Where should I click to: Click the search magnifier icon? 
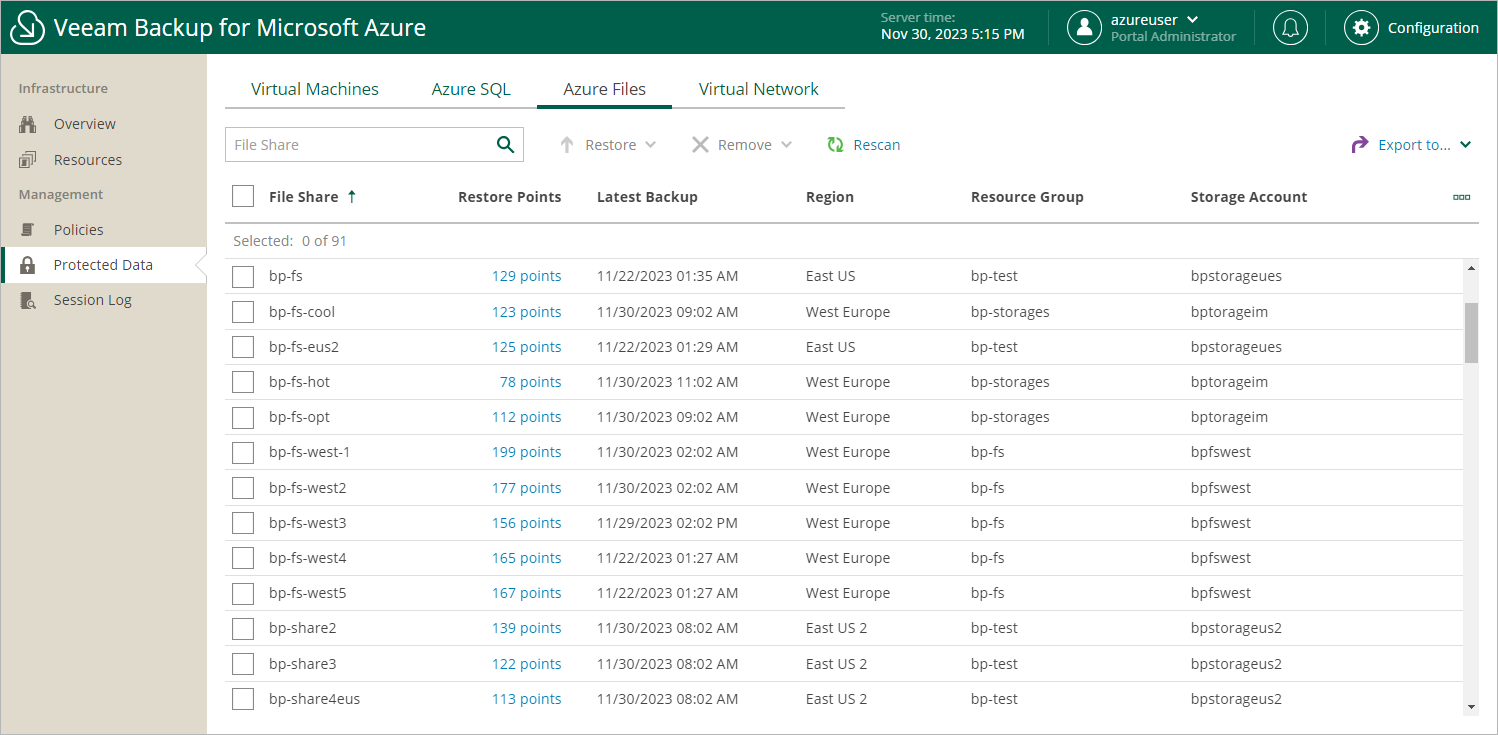[506, 145]
